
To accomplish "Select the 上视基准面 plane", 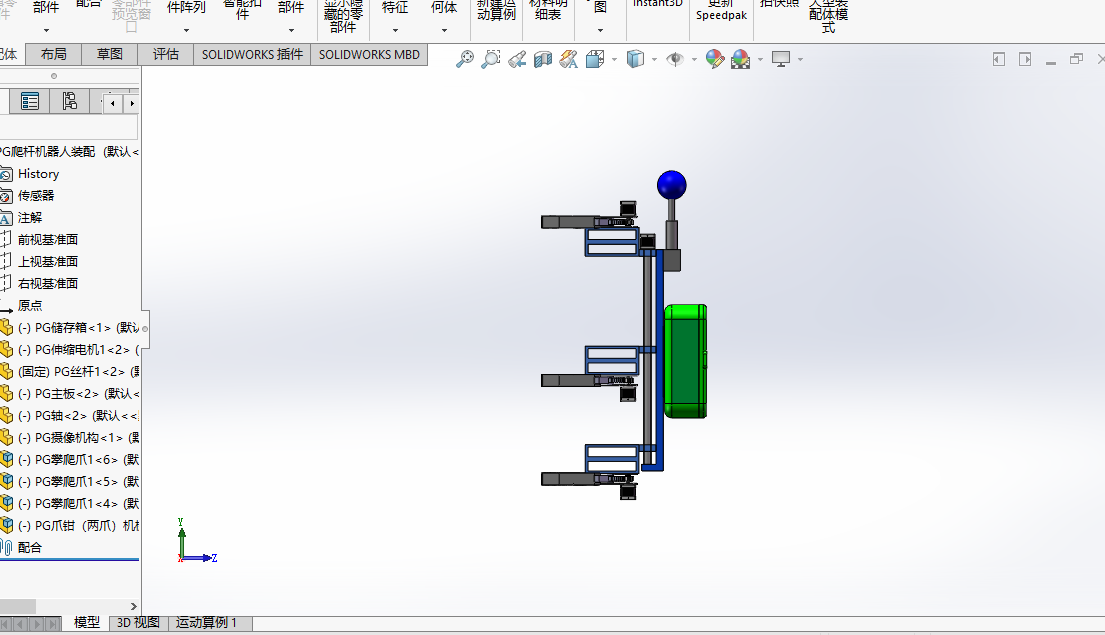I will click(x=48, y=261).
